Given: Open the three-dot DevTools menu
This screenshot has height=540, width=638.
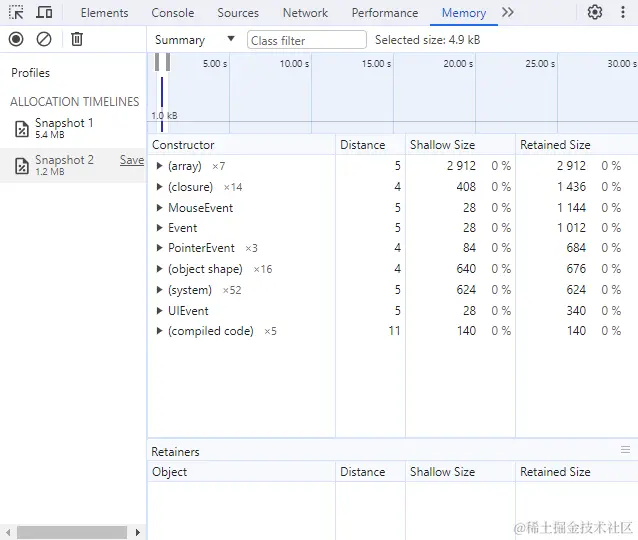Looking at the screenshot, I should pos(623,12).
